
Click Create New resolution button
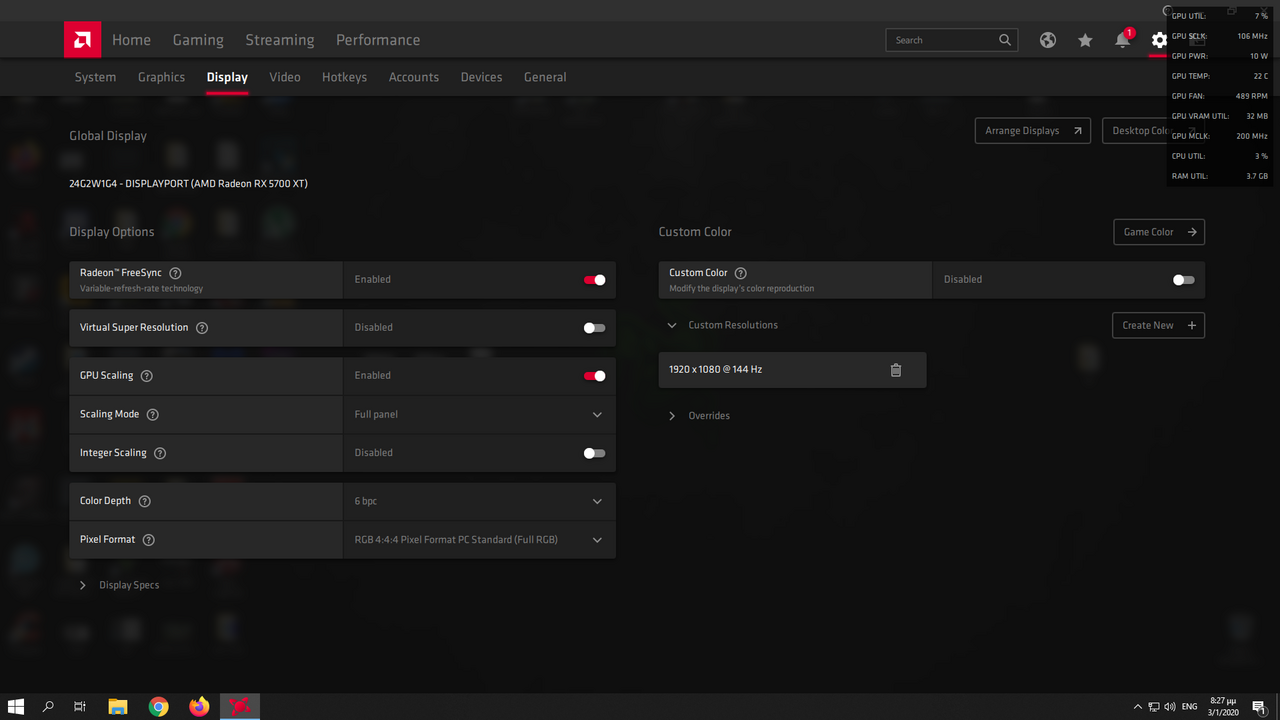click(x=1158, y=325)
